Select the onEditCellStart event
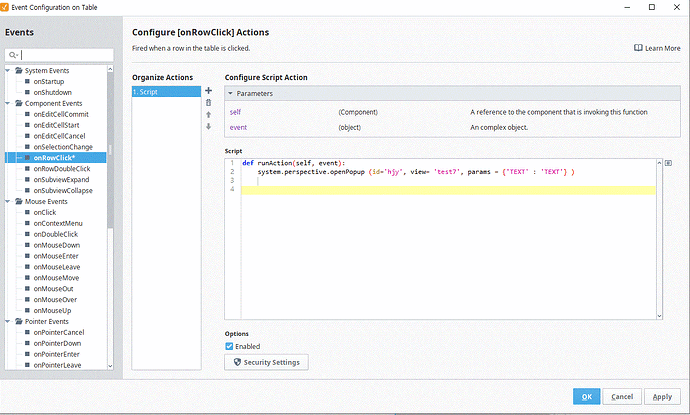 (x=56, y=125)
